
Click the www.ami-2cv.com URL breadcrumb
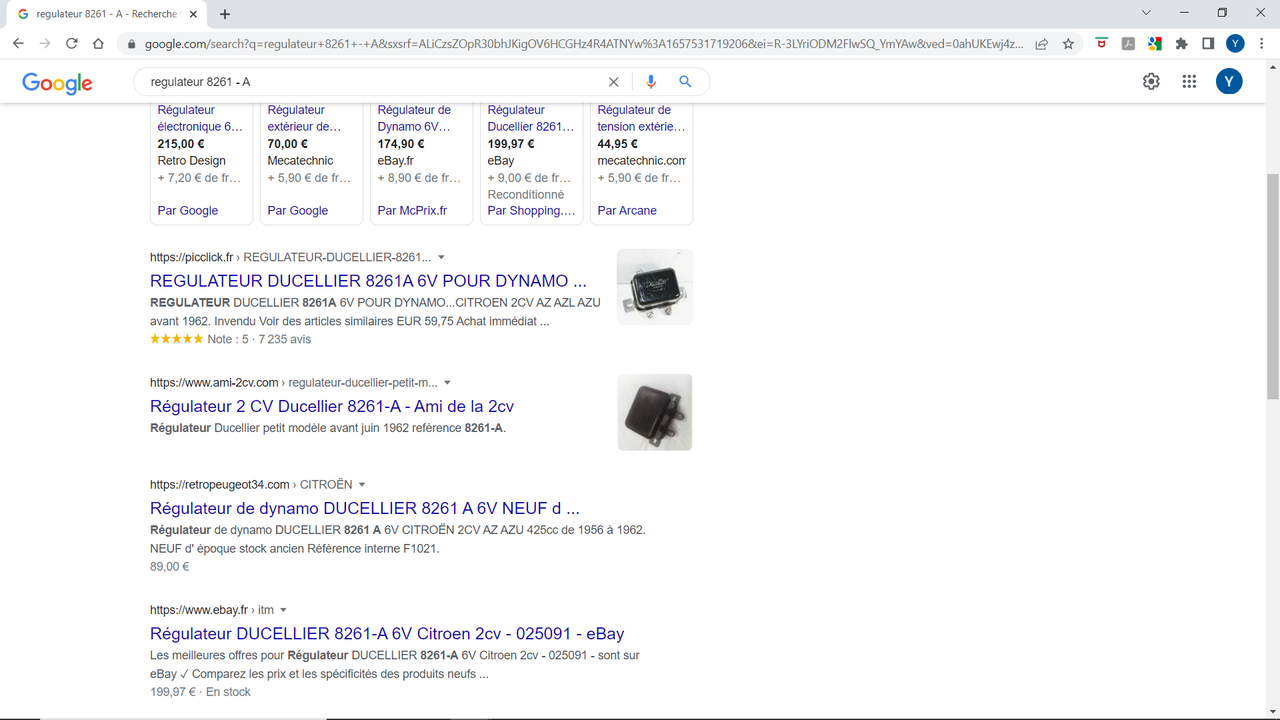pos(294,382)
